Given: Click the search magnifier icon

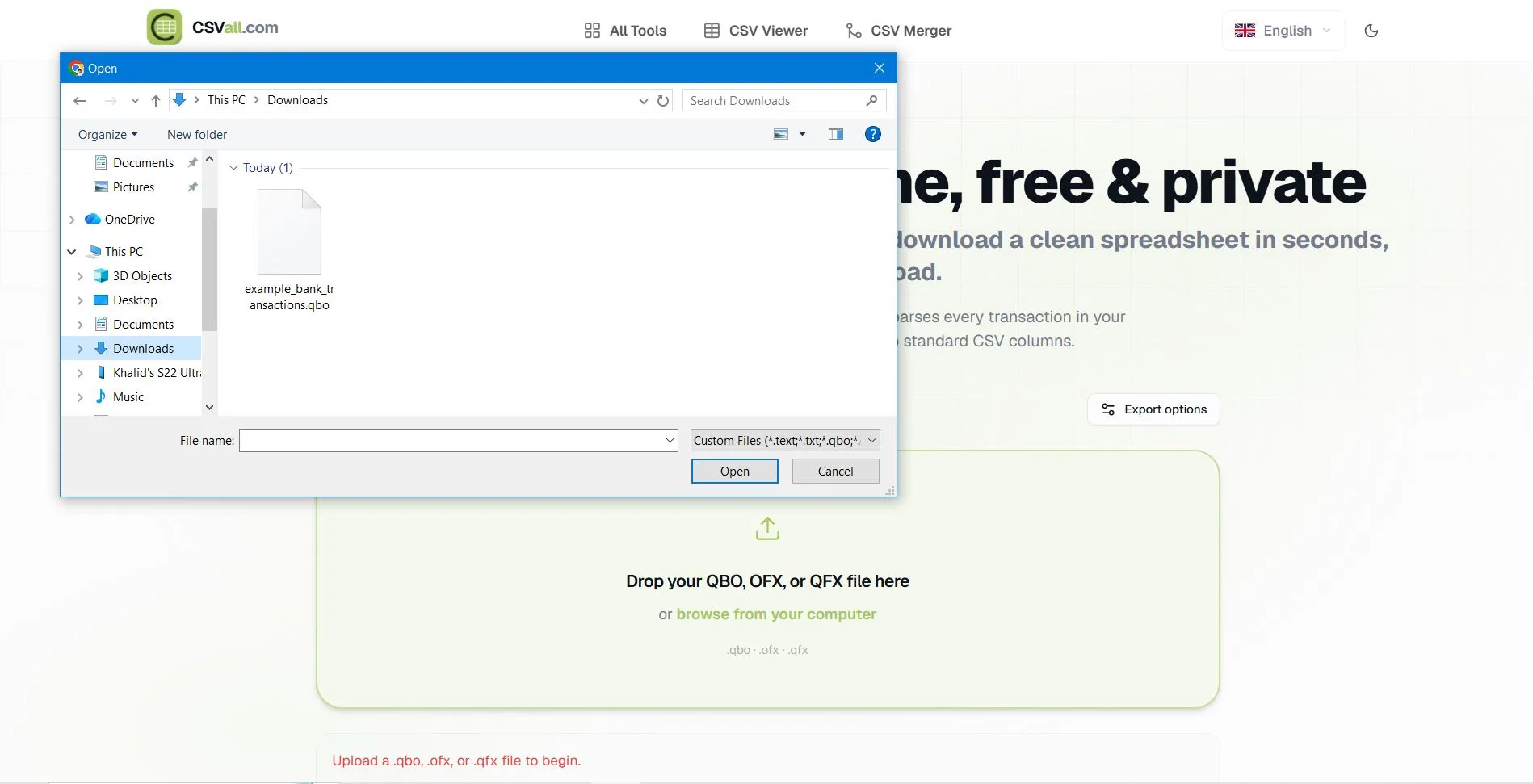Looking at the screenshot, I should pyautogui.click(x=871, y=101).
